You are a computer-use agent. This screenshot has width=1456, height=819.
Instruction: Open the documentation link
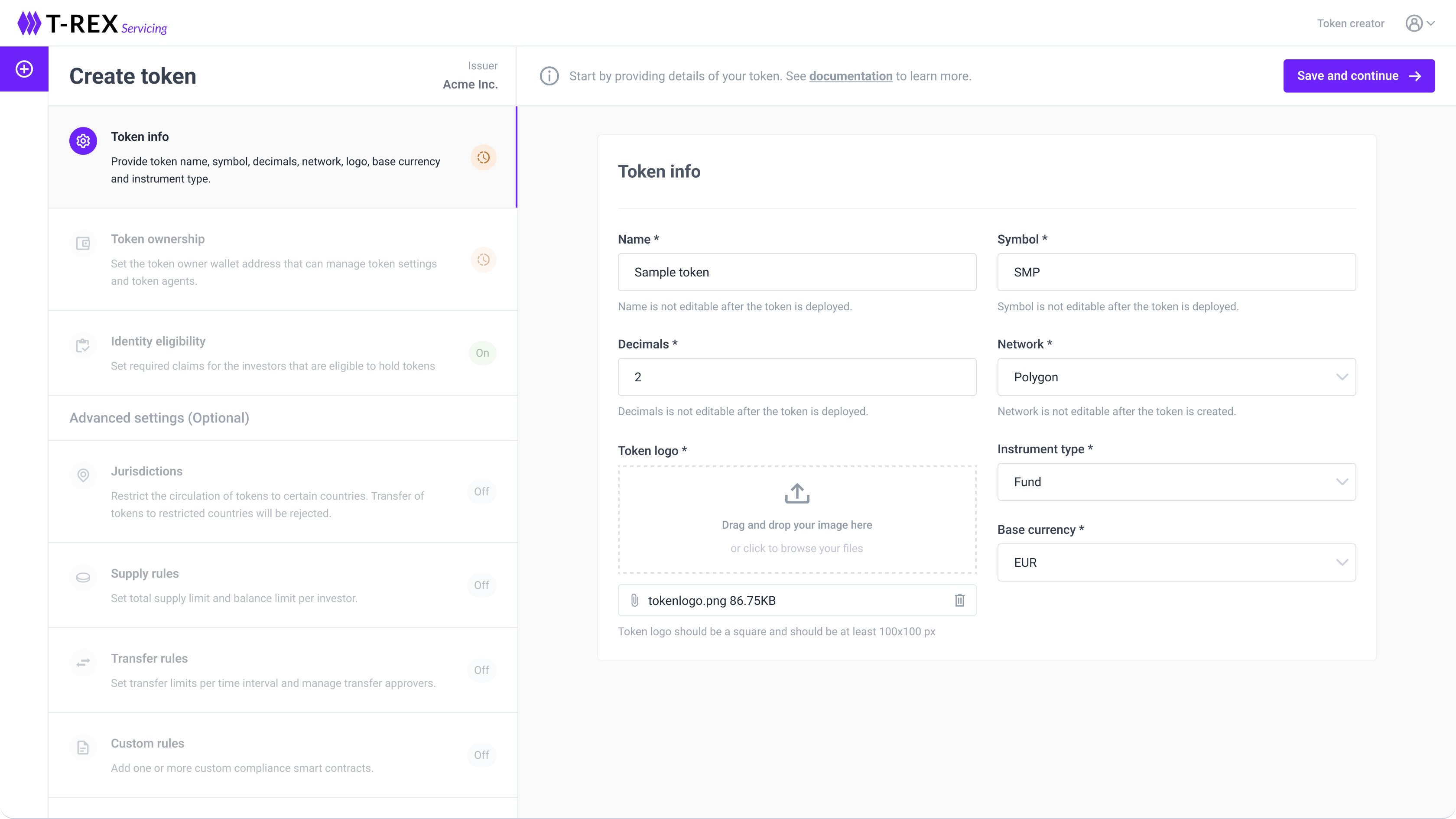[850, 76]
